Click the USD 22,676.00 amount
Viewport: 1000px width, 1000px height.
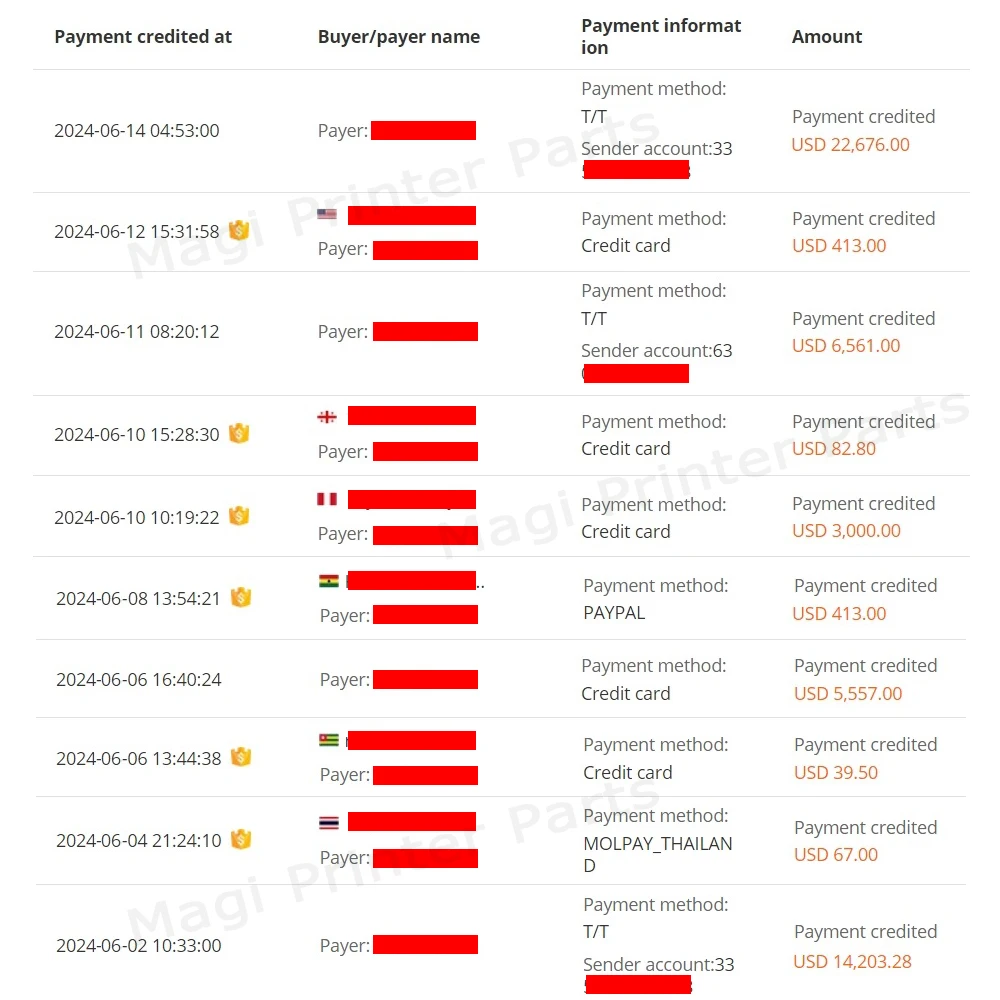point(851,145)
